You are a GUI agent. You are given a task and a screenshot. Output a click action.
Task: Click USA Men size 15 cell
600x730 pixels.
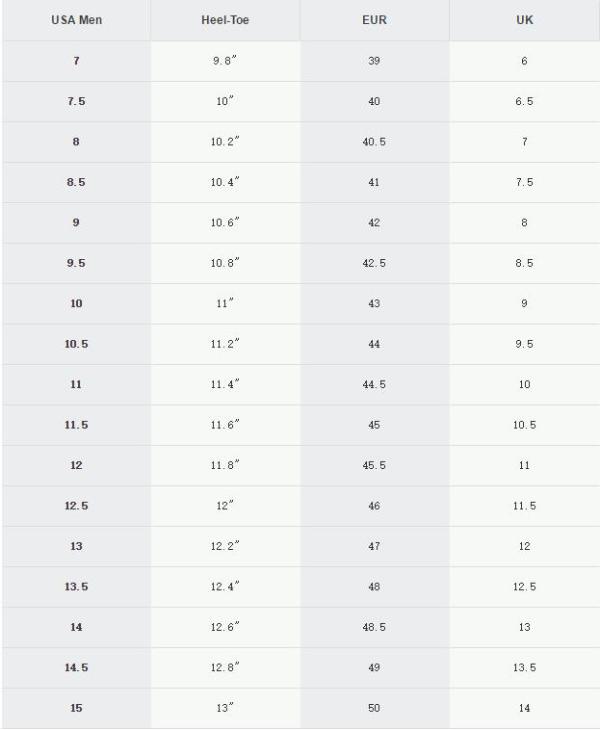[76, 708]
